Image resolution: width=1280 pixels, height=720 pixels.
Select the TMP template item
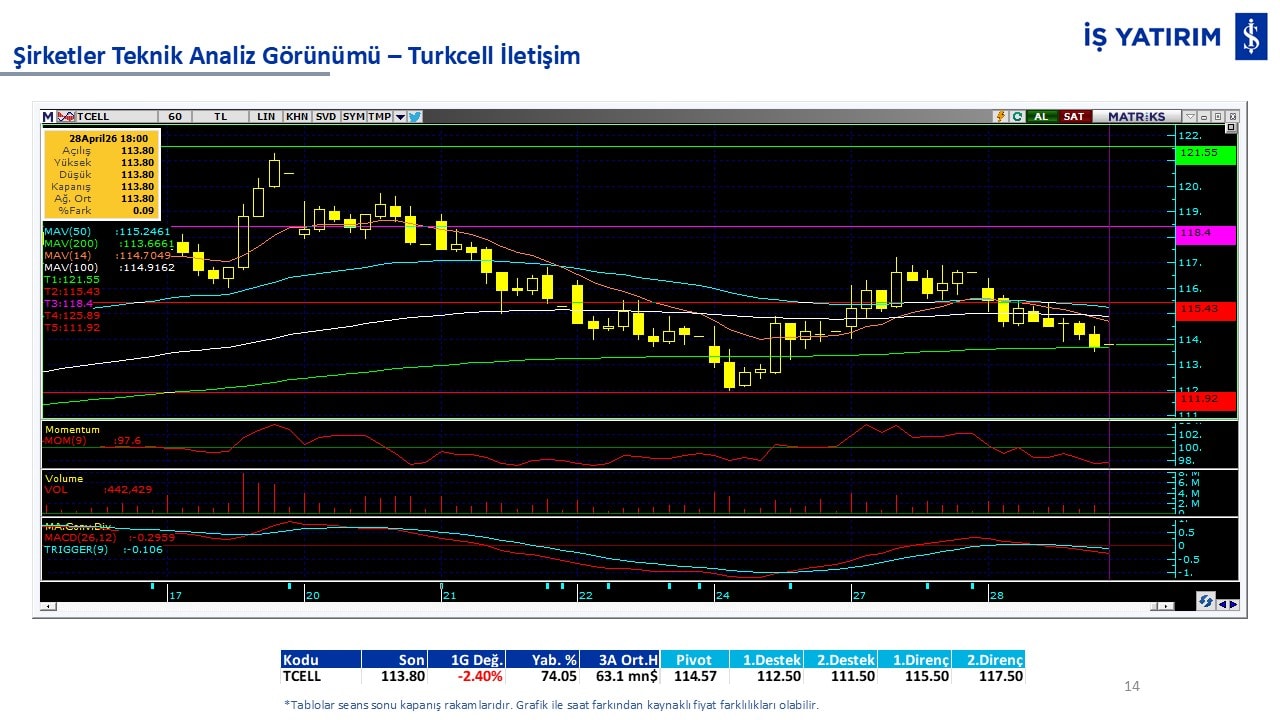[379, 117]
